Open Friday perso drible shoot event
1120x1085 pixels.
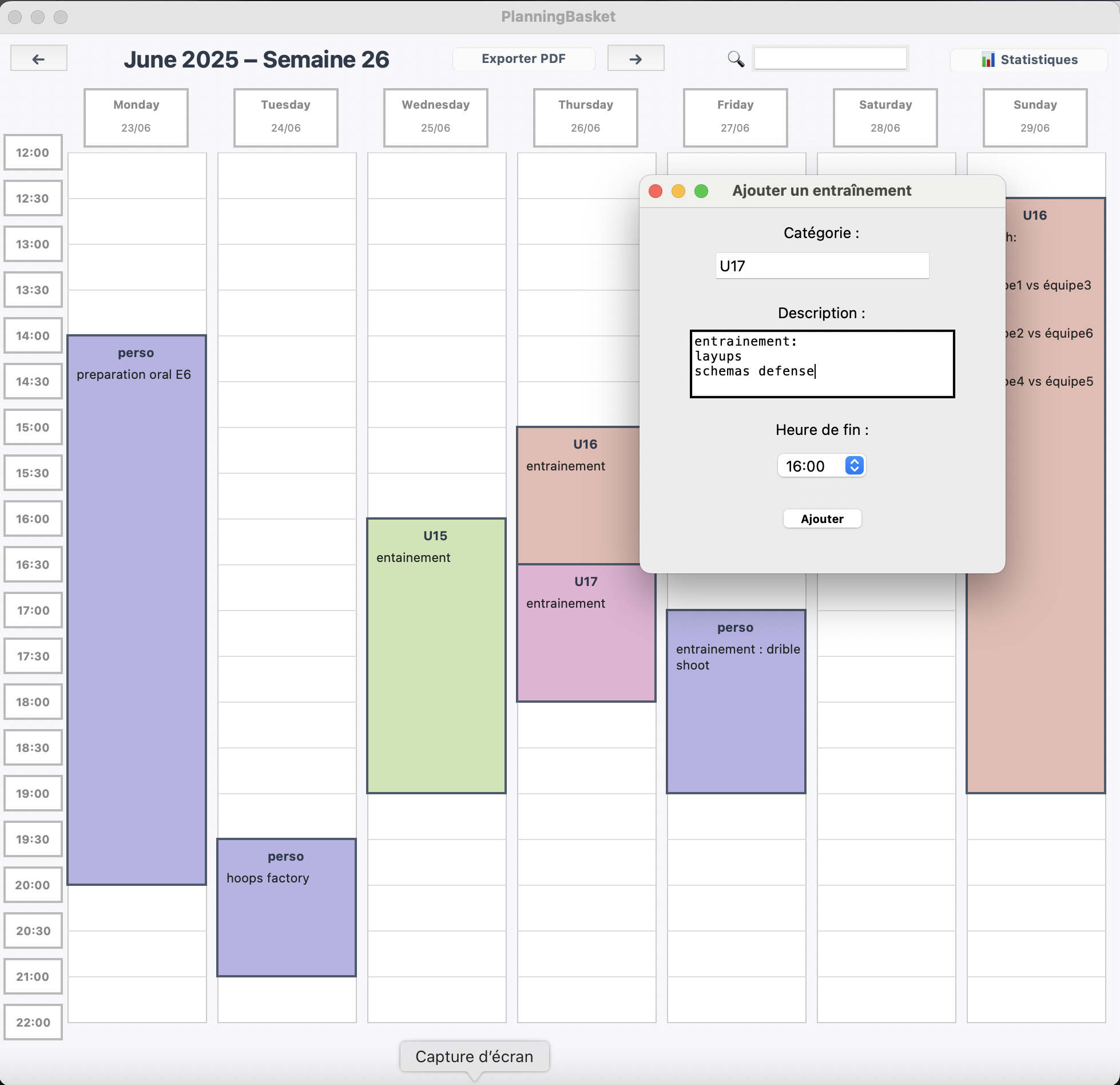coord(736,702)
